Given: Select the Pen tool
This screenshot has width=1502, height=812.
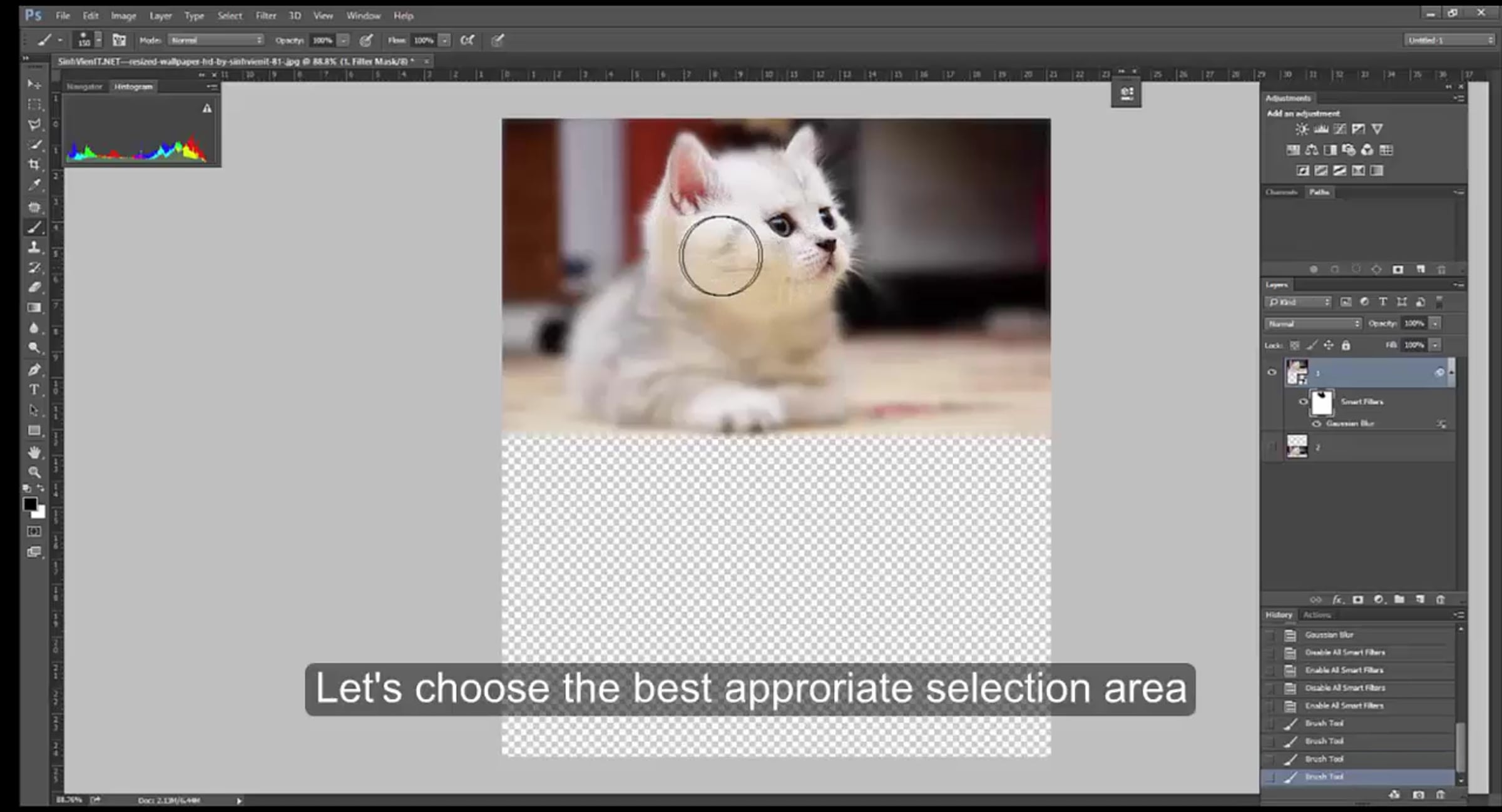Looking at the screenshot, I should 34,370.
